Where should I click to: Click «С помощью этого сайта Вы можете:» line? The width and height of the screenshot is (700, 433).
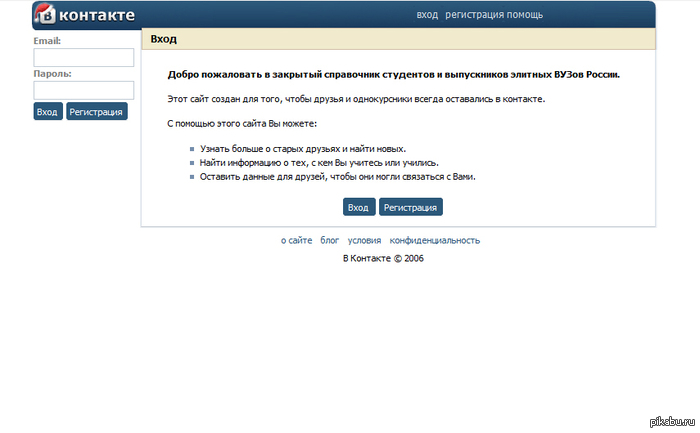point(242,124)
